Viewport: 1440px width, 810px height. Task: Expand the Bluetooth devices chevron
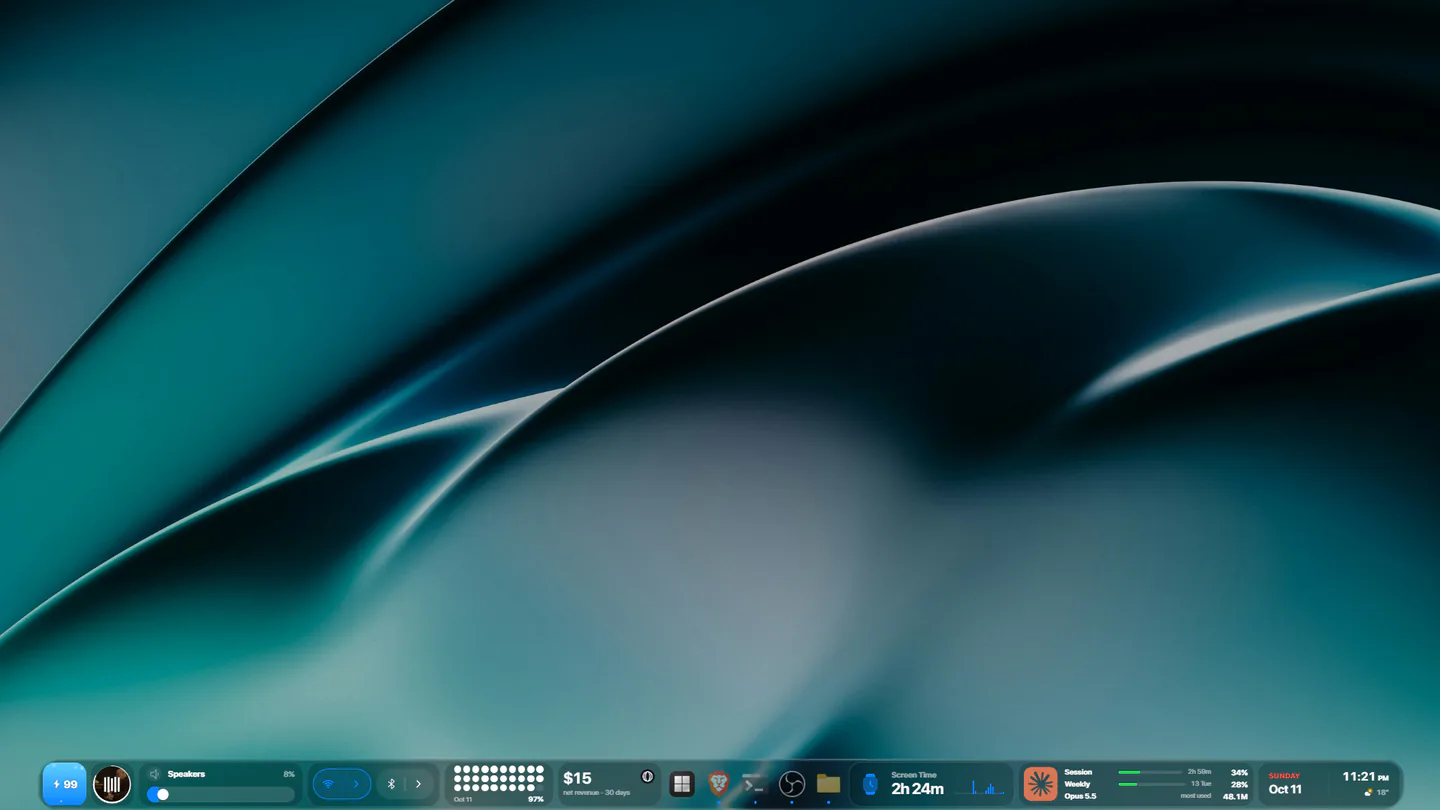[418, 784]
